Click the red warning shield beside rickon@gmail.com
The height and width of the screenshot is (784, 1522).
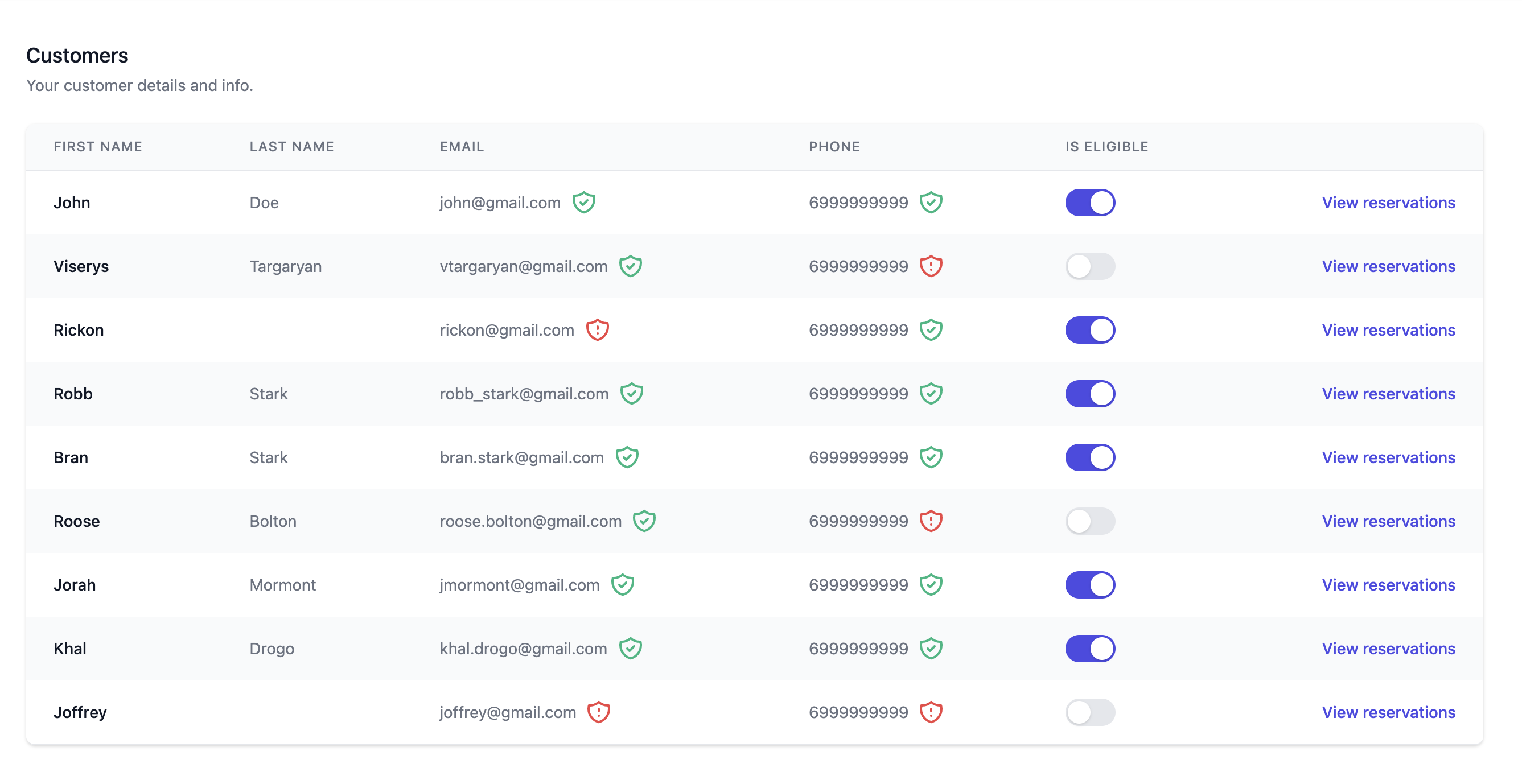pyautogui.click(x=597, y=330)
